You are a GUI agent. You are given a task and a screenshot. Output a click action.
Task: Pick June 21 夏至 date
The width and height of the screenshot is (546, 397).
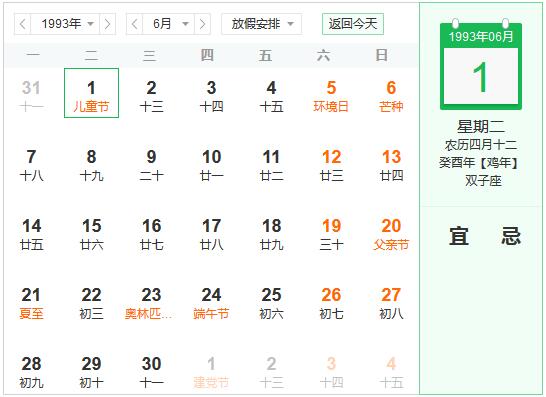point(31,303)
